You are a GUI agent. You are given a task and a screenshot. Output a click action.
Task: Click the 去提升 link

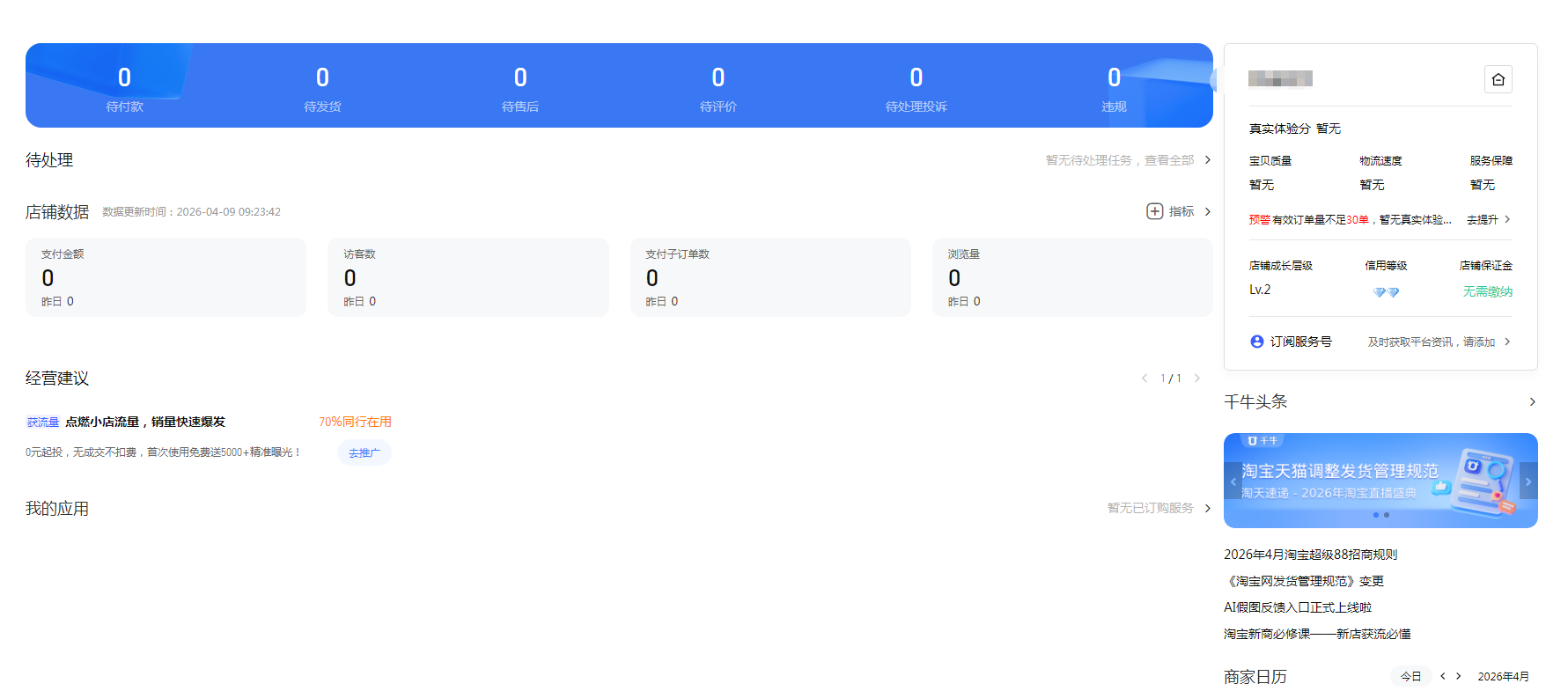point(1482,220)
